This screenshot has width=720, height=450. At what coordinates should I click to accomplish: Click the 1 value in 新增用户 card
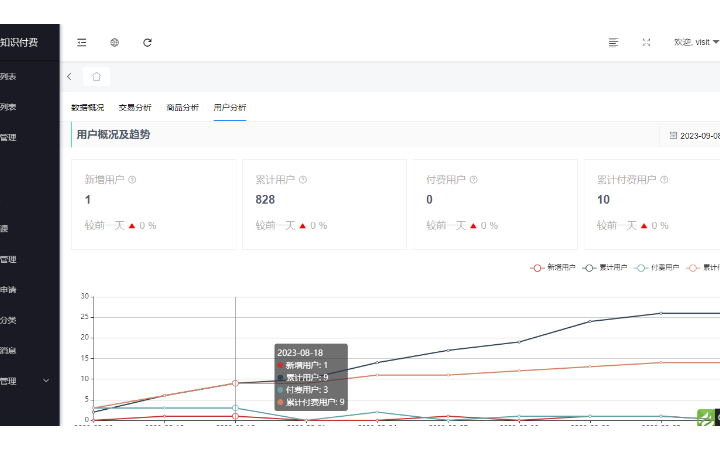tap(88, 200)
